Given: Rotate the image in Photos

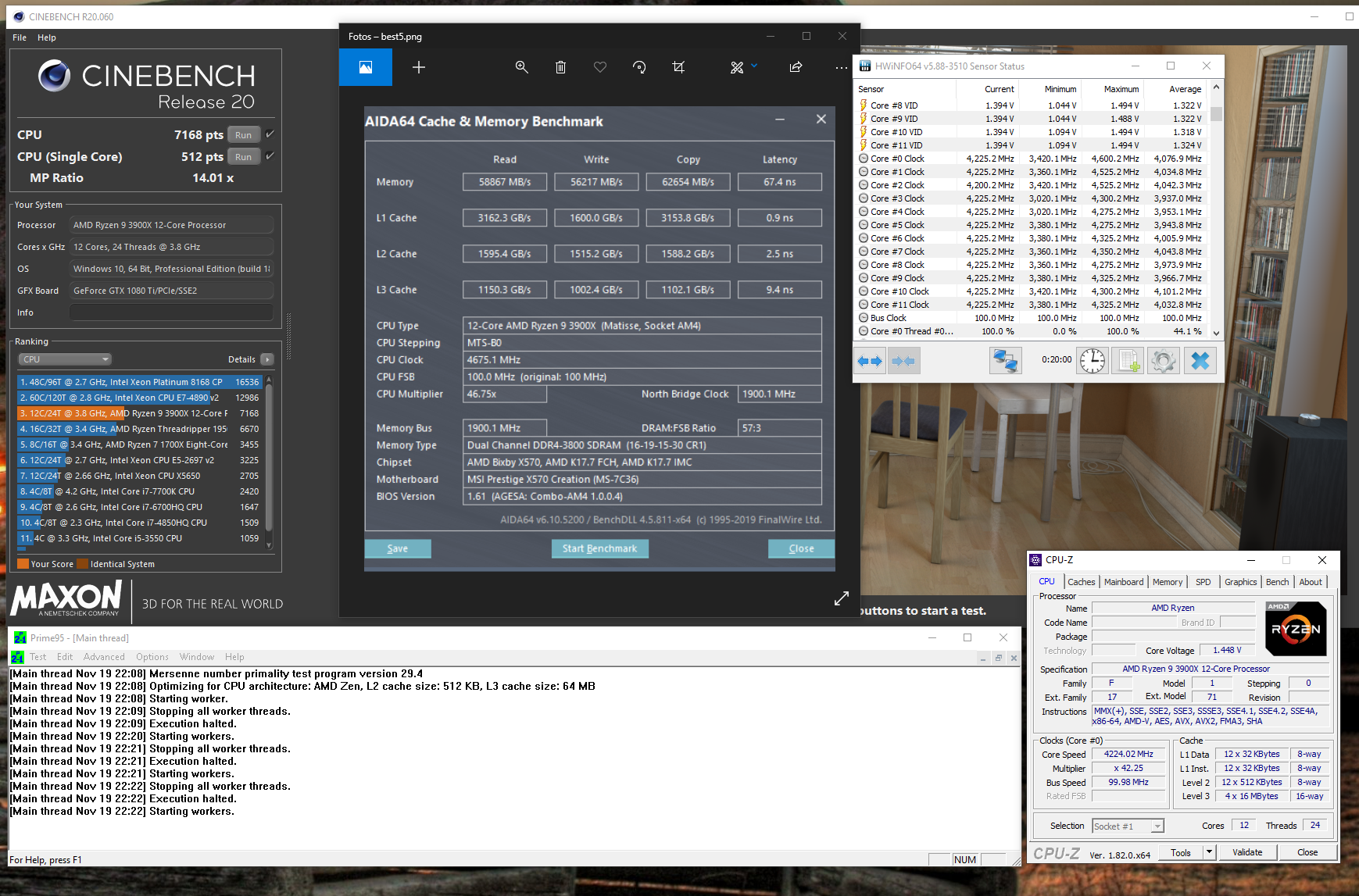Looking at the screenshot, I should pyautogui.click(x=639, y=67).
